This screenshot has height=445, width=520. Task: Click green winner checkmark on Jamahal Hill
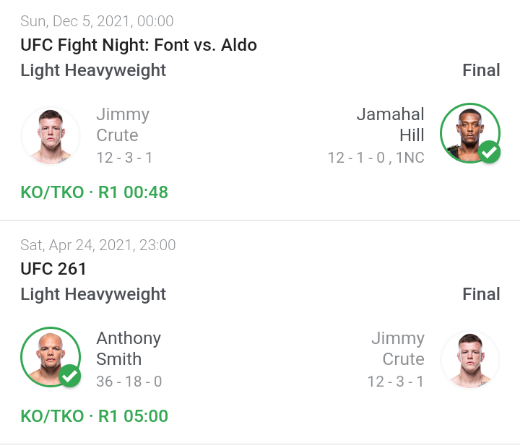click(489, 152)
